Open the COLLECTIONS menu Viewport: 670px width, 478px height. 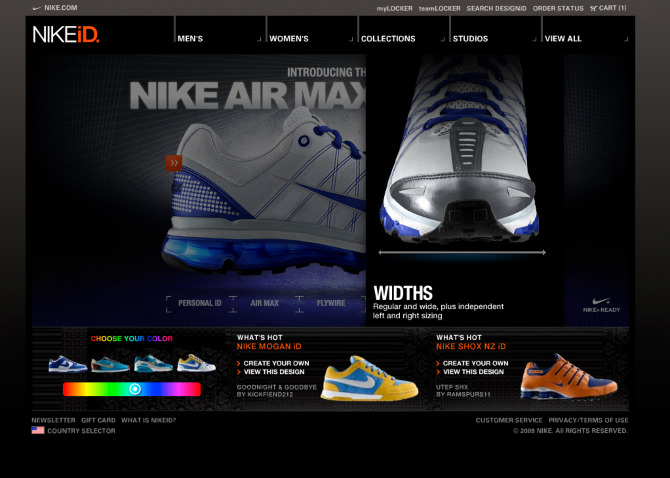388,39
